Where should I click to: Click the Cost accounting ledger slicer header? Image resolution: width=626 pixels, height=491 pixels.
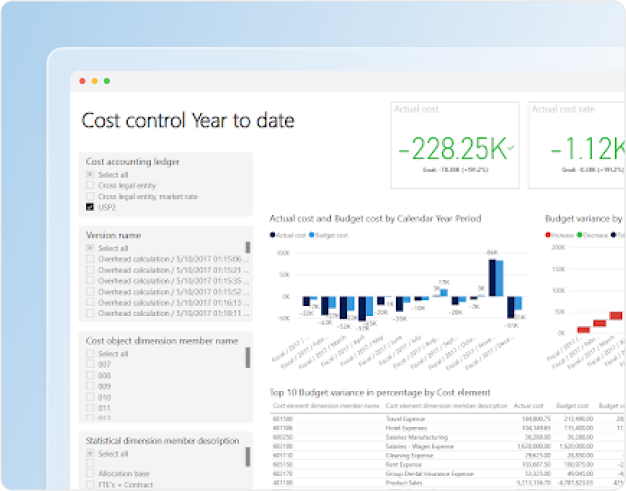pyautogui.click(x=133, y=162)
